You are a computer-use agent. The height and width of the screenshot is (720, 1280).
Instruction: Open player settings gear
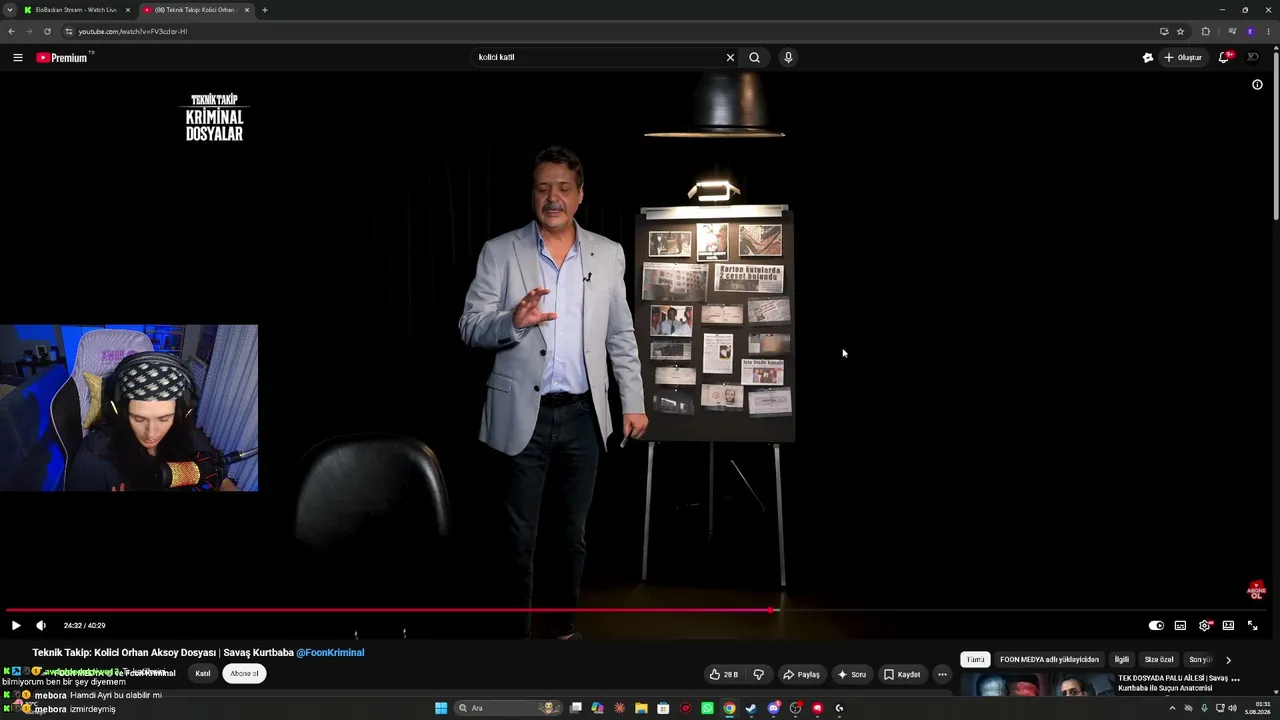click(1204, 625)
